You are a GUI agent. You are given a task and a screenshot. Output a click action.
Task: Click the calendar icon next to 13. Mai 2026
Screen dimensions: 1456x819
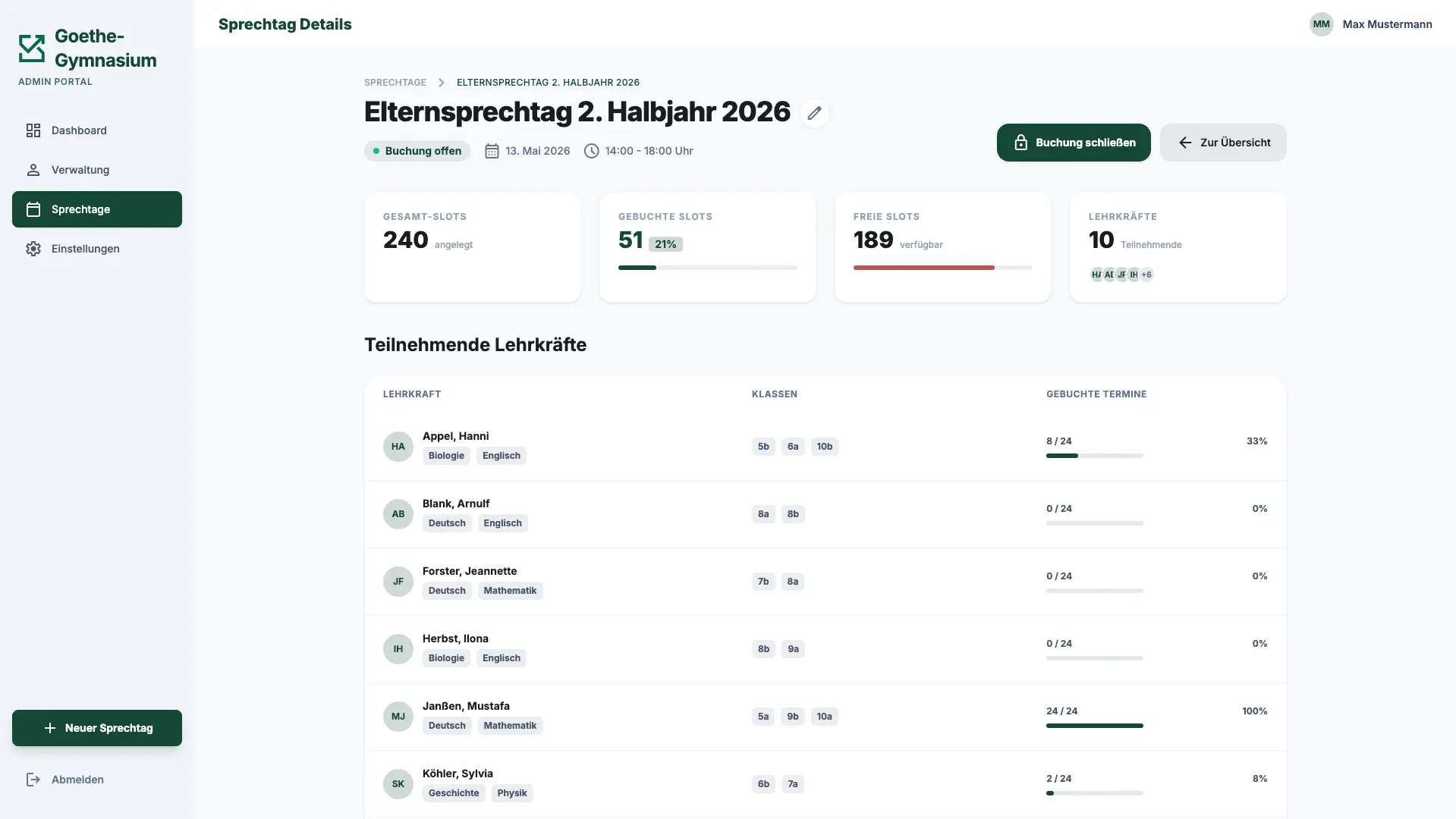[x=492, y=151]
